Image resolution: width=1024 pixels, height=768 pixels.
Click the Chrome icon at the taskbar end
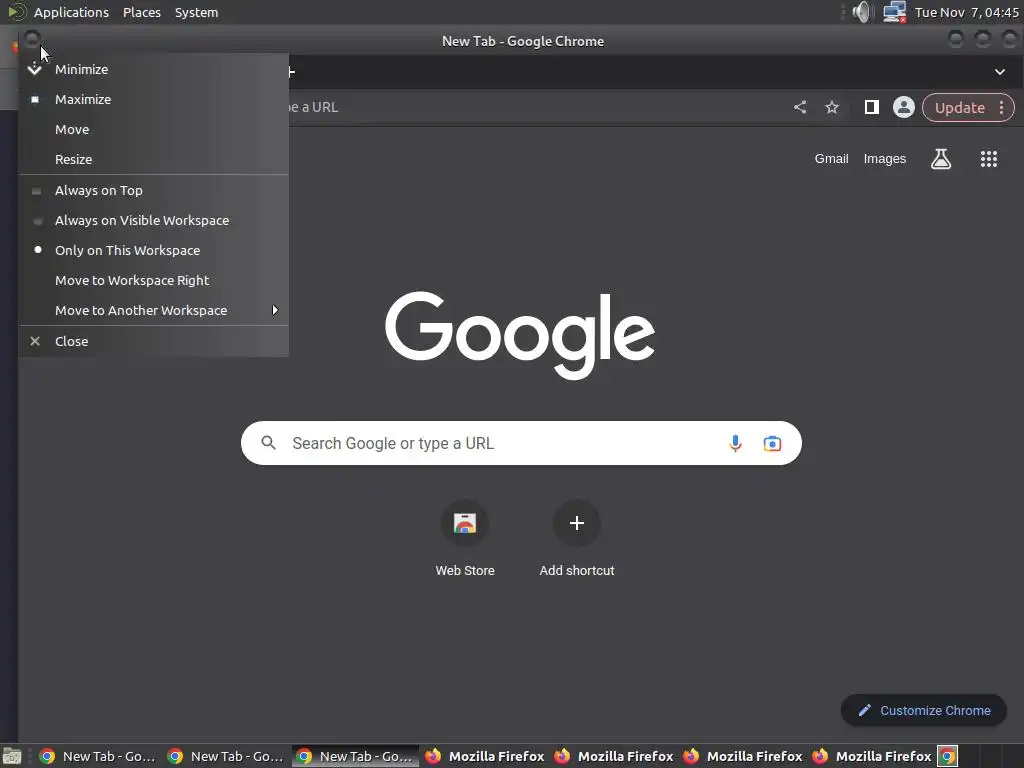tap(948, 756)
